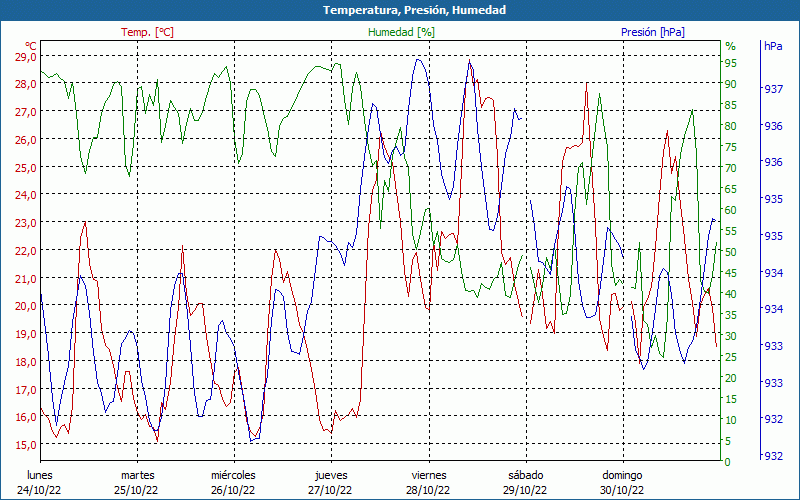Click the green '%' axis unit label

(731, 46)
